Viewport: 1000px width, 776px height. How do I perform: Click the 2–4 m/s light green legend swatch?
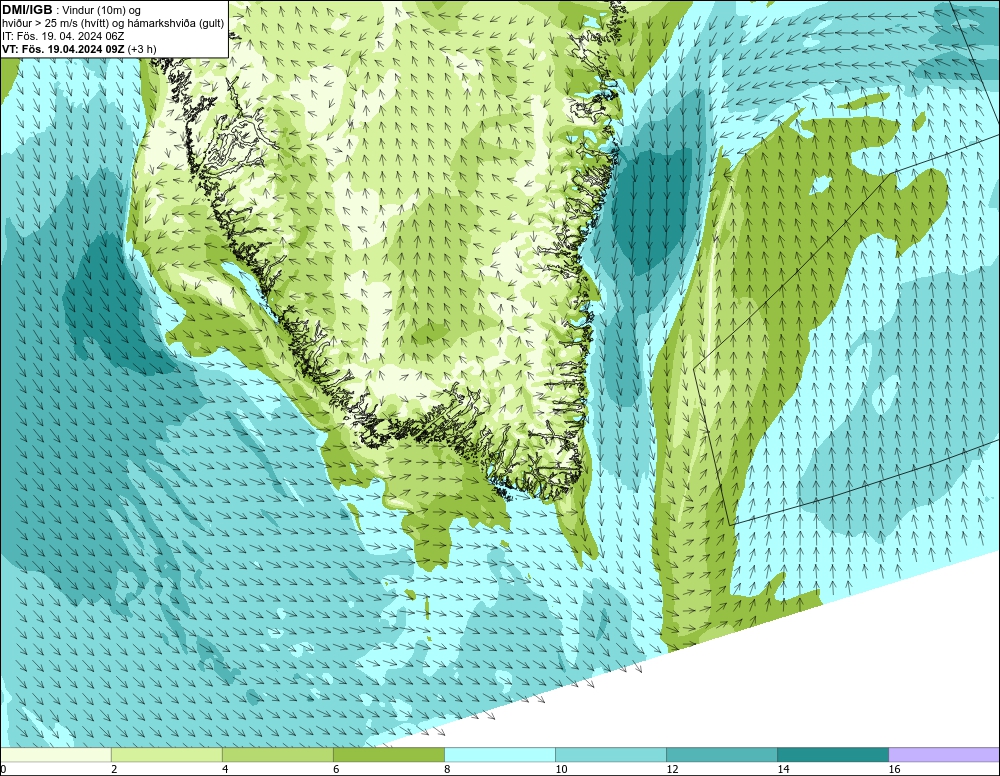(167, 755)
